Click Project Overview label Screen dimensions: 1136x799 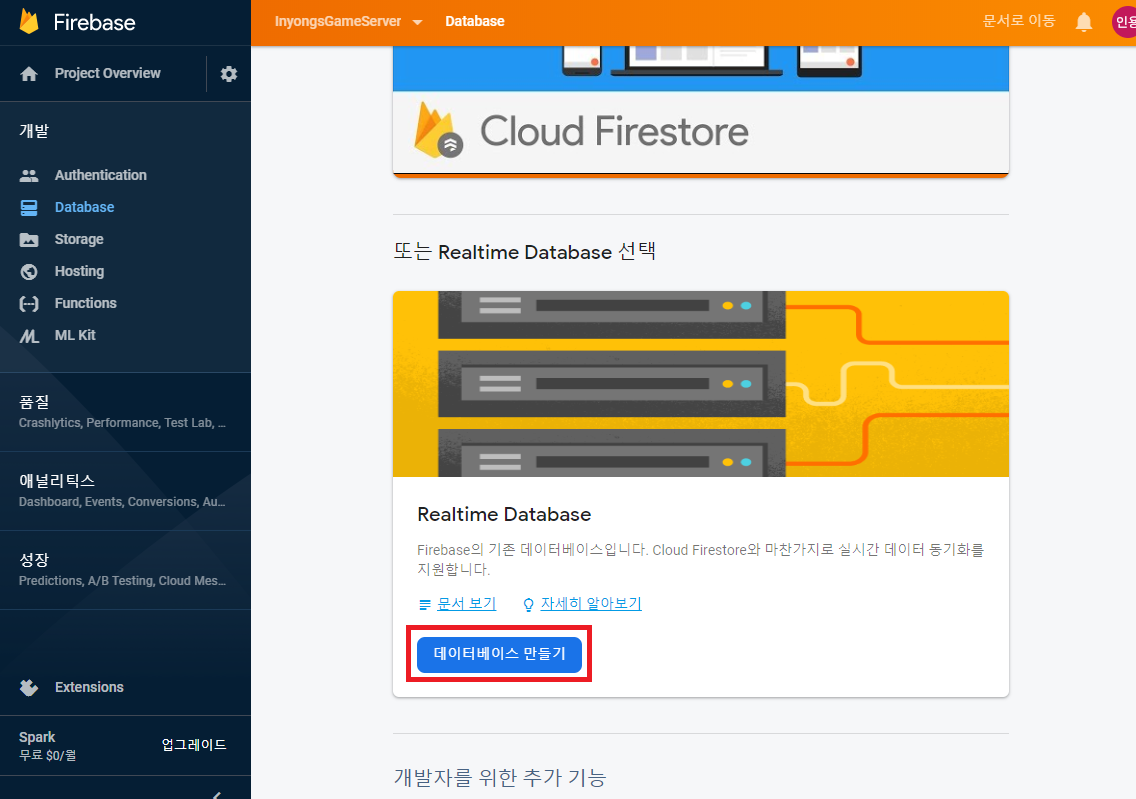pyautogui.click(x=108, y=73)
